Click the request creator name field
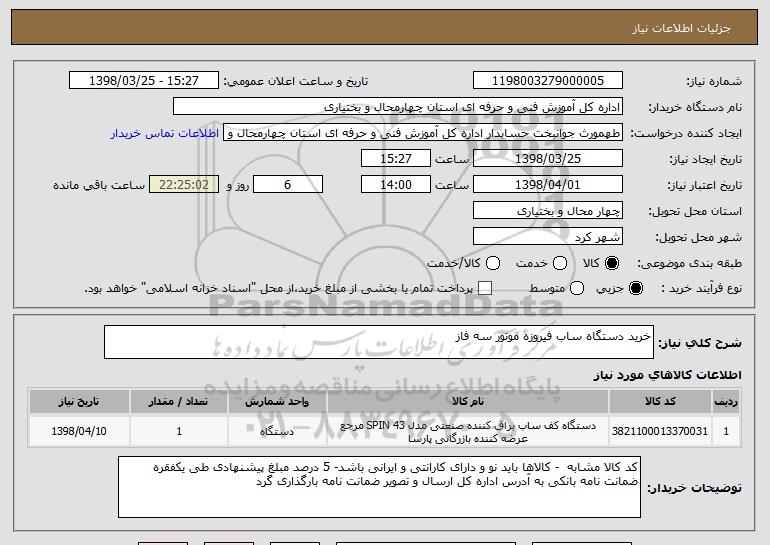 pos(423,133)
